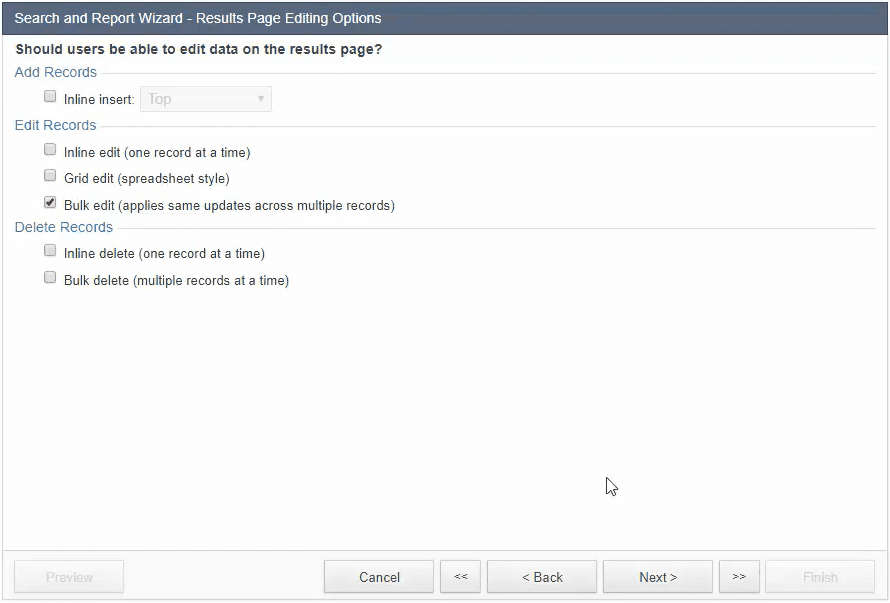The image size is (890, 603).
Task: Click the 'Inline insert:' text label
Action: click(x=99, y=100)
